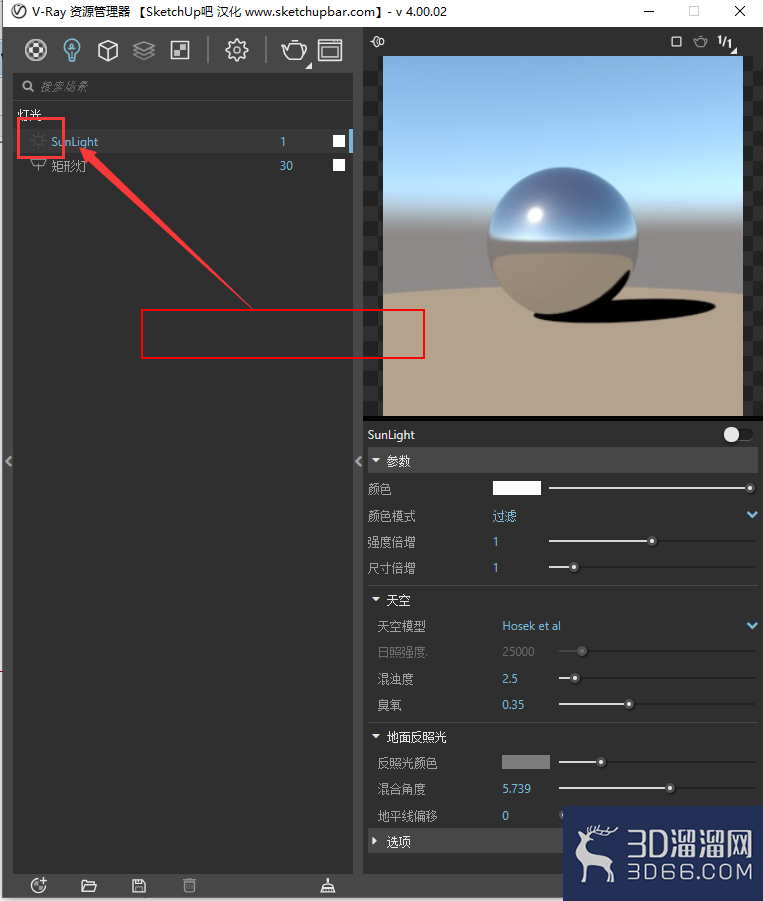Click the 混合角度 value 5.739

(517, 788)
